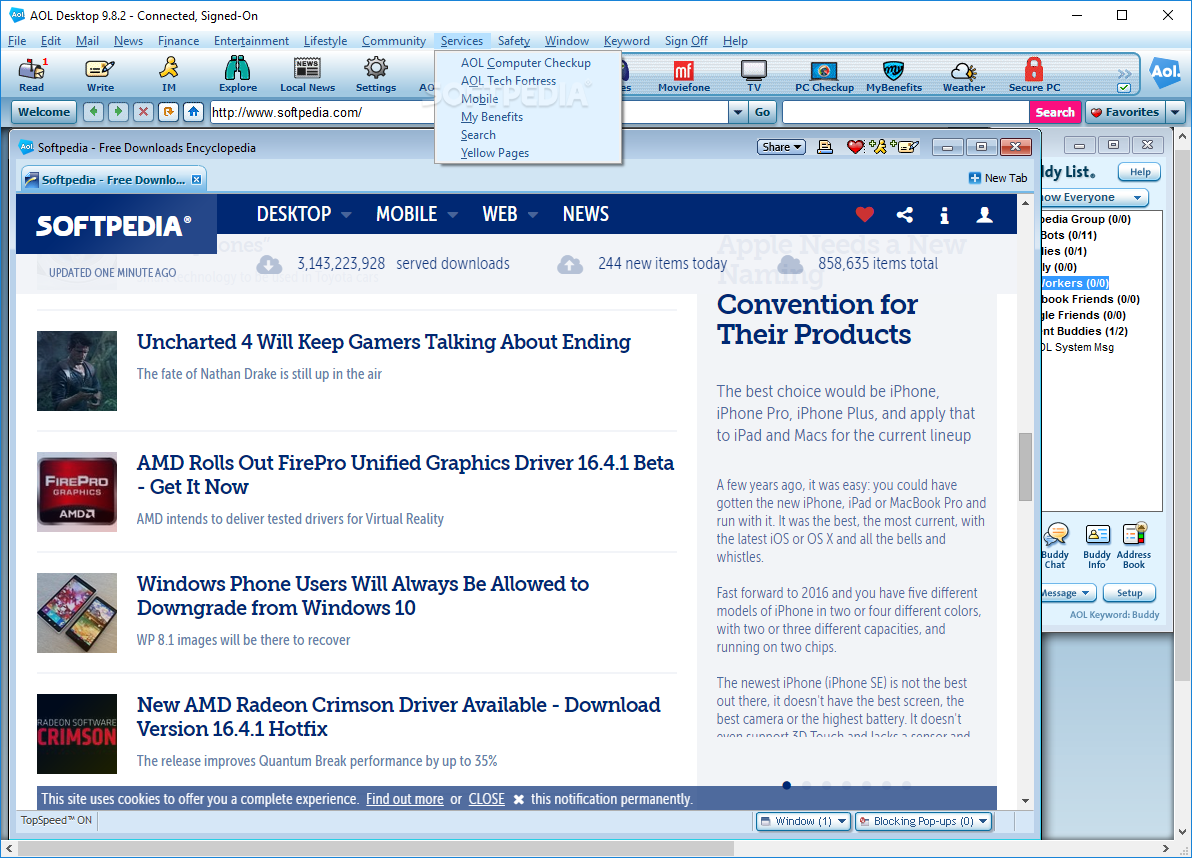
Task: Click the FirePro Graphics article thumbnail
Action: pyautogui.click(x=77, y=492)
